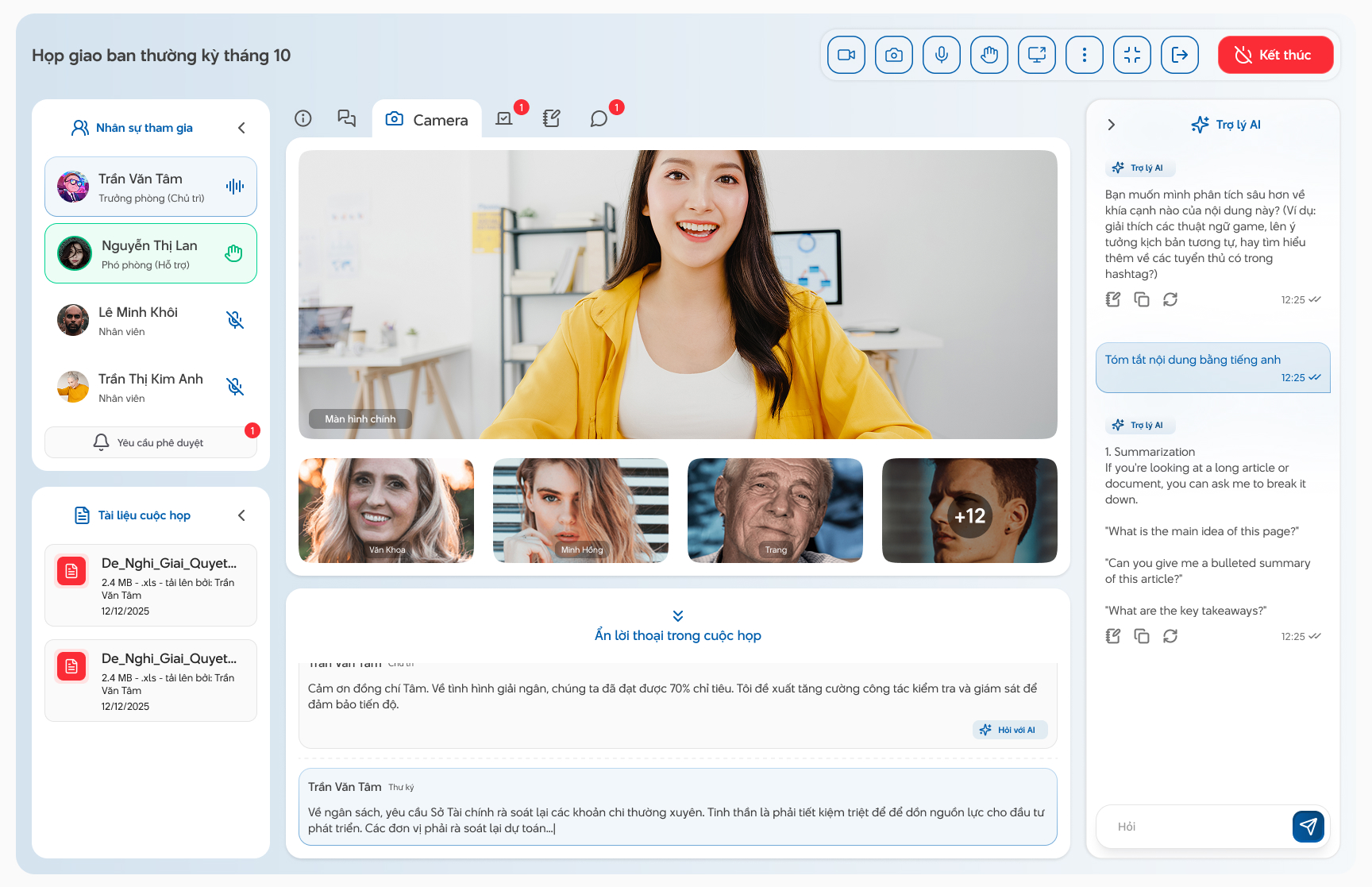This screenshot has height=887, width=1372.
Task: Open first De_Nghi_Giai_Quyet document
Action: coord(151,585)
